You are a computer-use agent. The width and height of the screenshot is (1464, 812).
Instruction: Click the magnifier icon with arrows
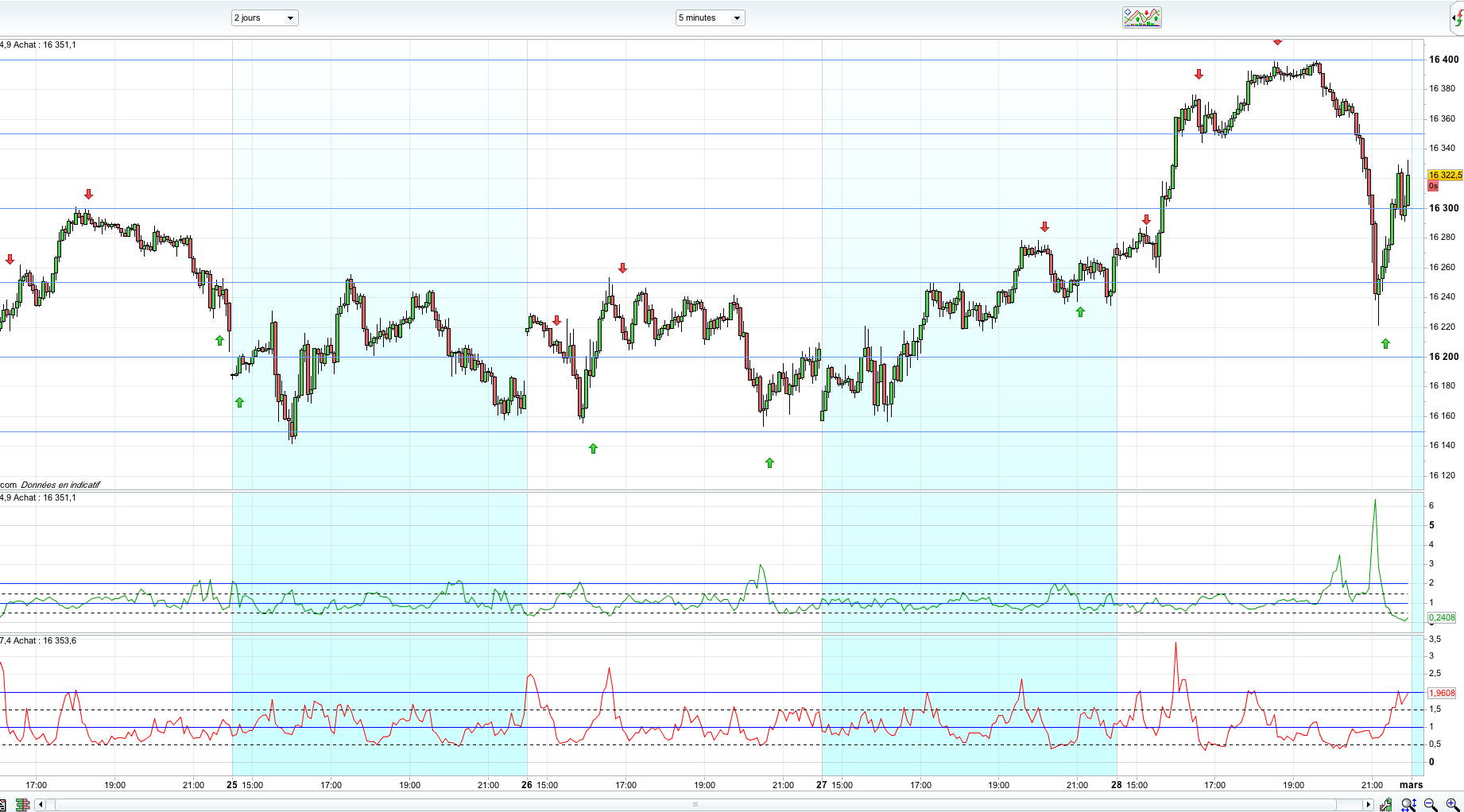pos(1409,805)
